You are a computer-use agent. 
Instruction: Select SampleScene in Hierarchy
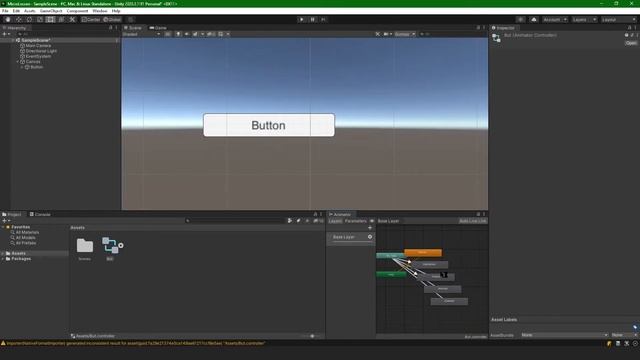click(x=36, y=40)
